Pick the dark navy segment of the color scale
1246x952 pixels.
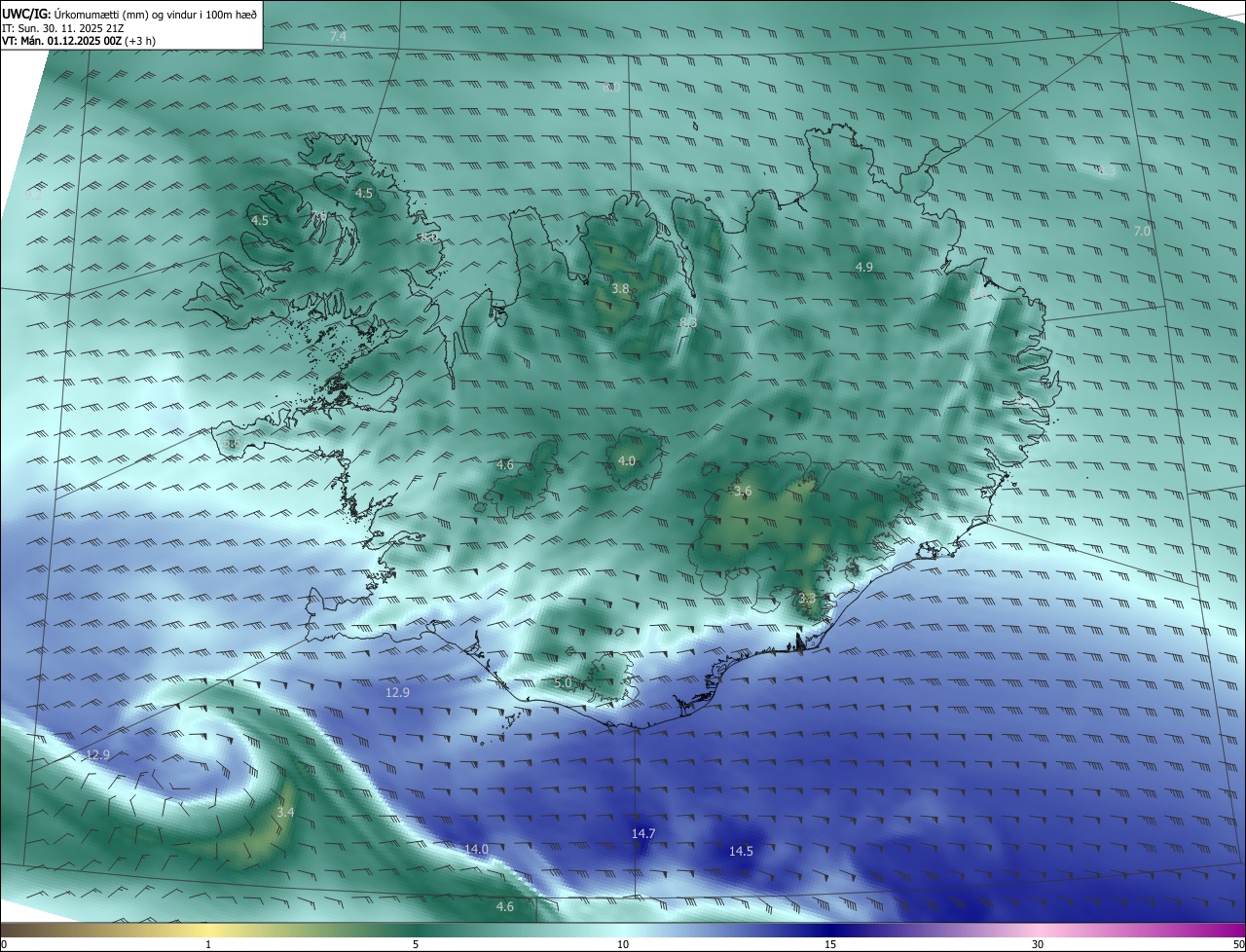830,930
